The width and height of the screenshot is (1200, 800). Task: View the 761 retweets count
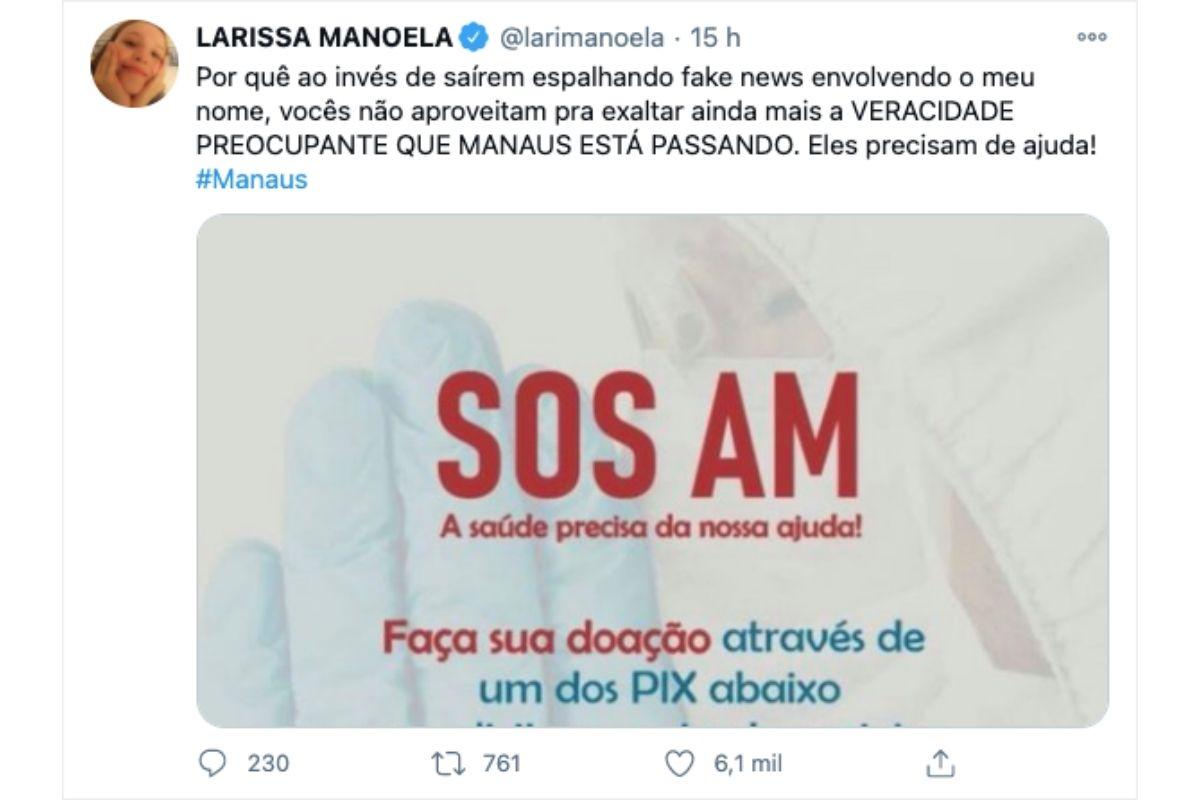(501, 764)
